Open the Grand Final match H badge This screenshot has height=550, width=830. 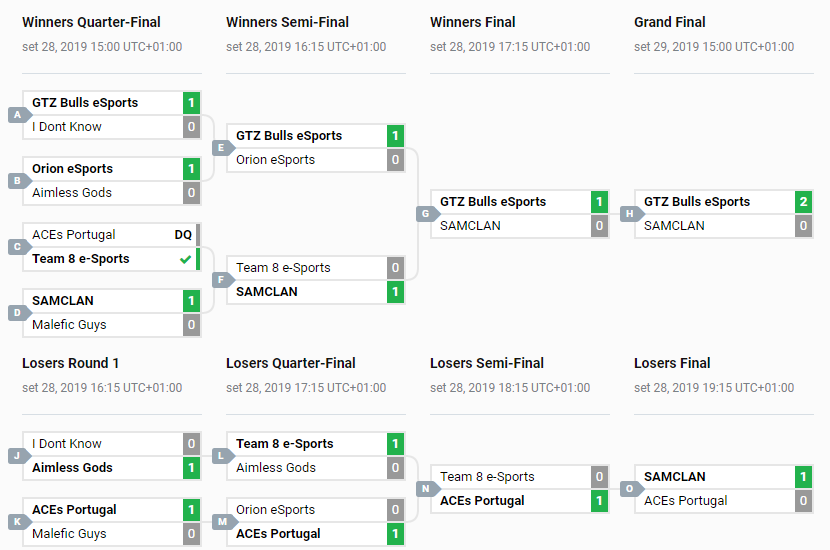[x=628, y=214]
